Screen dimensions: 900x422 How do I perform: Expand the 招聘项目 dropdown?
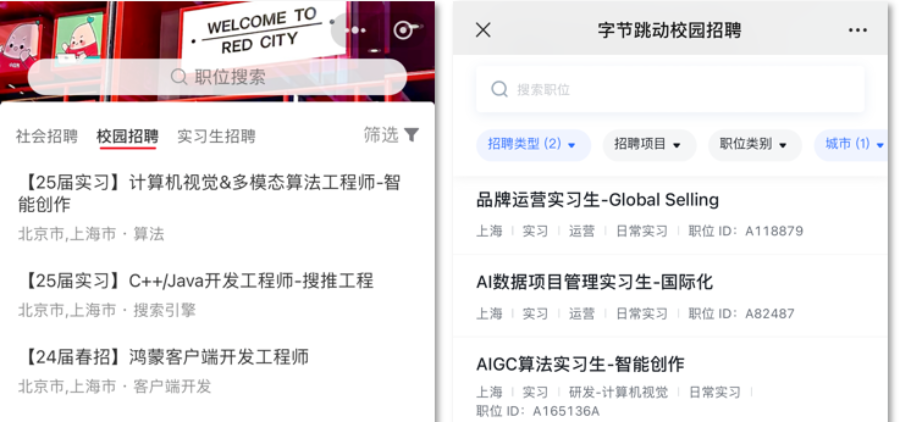point(649,145)
